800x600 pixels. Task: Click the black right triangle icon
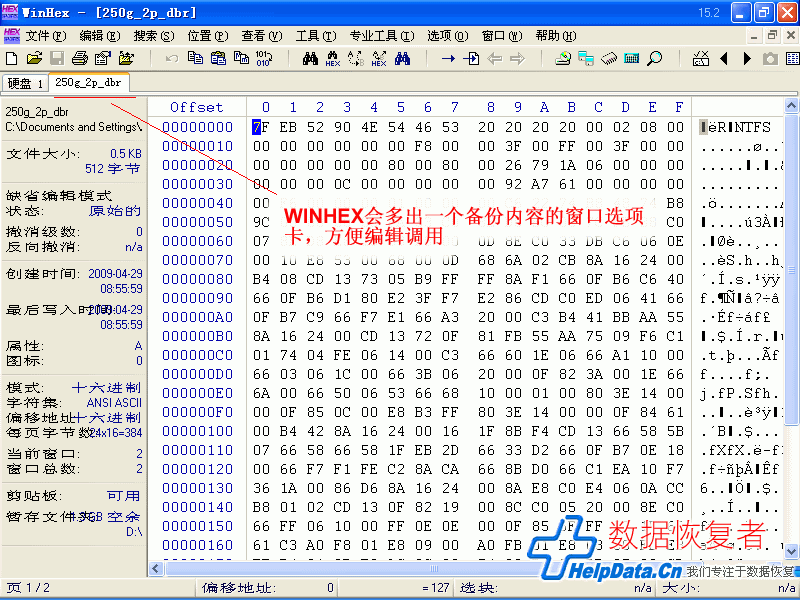747,59
